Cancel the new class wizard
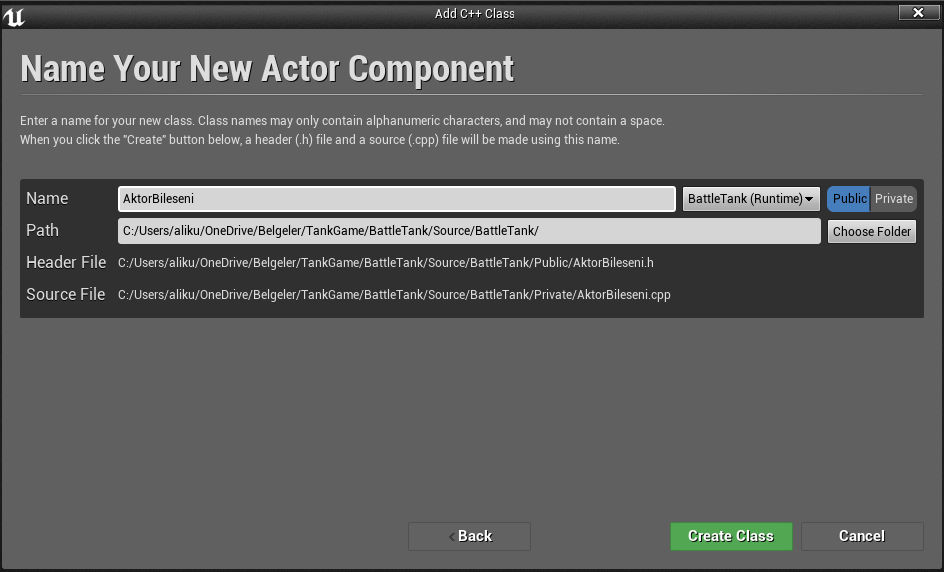The height and width of the screenshot is (572, 944). 862,536
